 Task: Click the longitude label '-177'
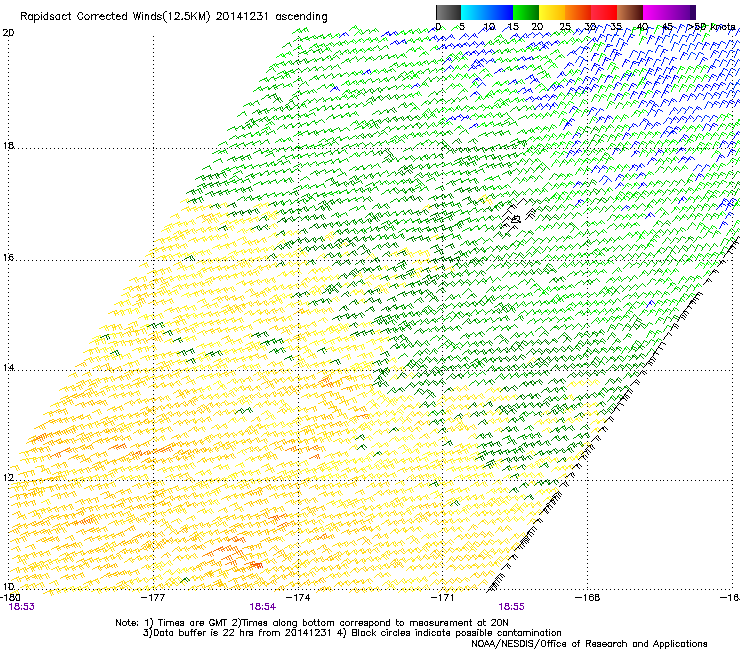click(x=153, y=598)
